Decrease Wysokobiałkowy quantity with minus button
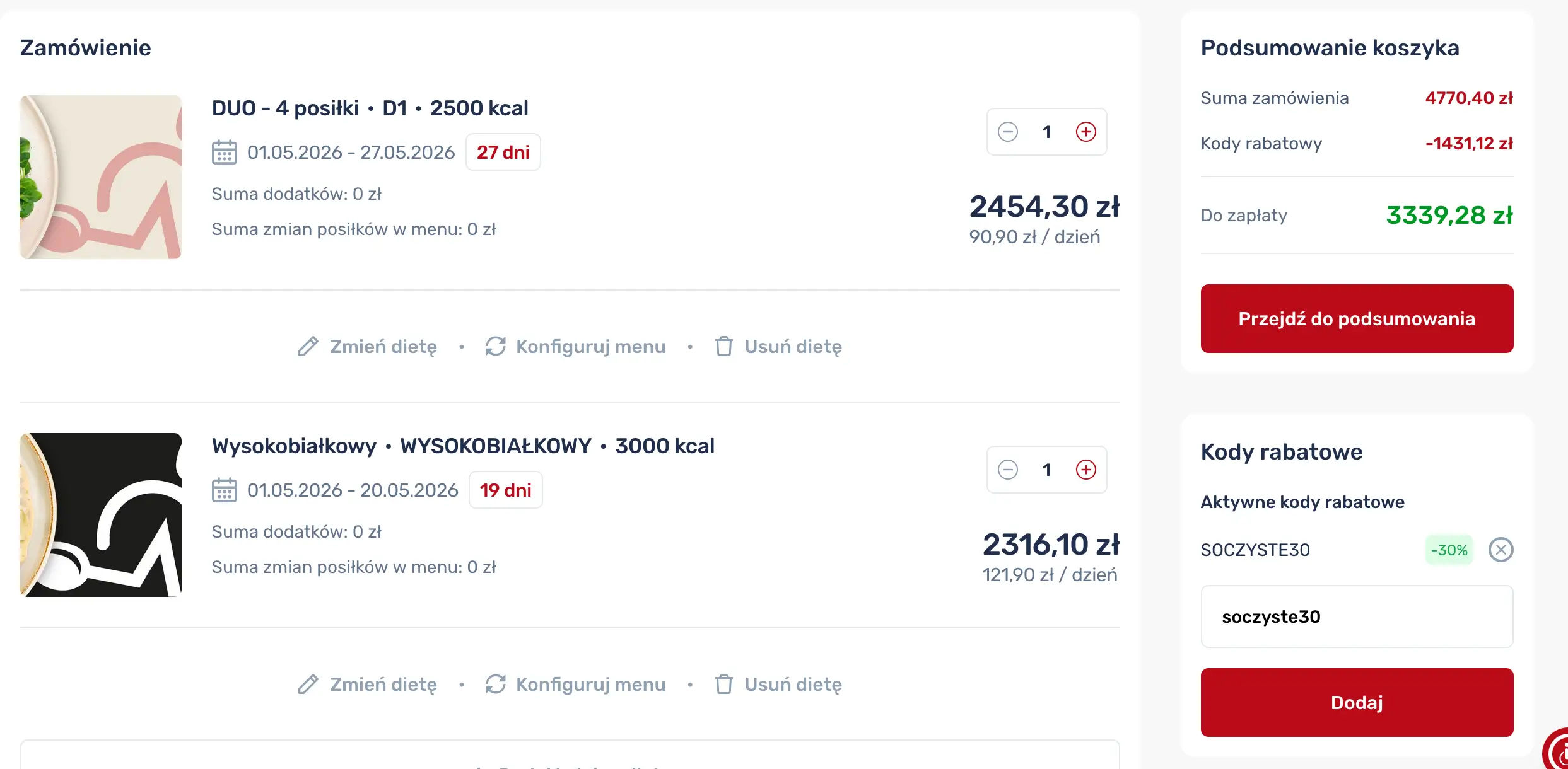1568x769 pixels. click(x=1007, y=470)
